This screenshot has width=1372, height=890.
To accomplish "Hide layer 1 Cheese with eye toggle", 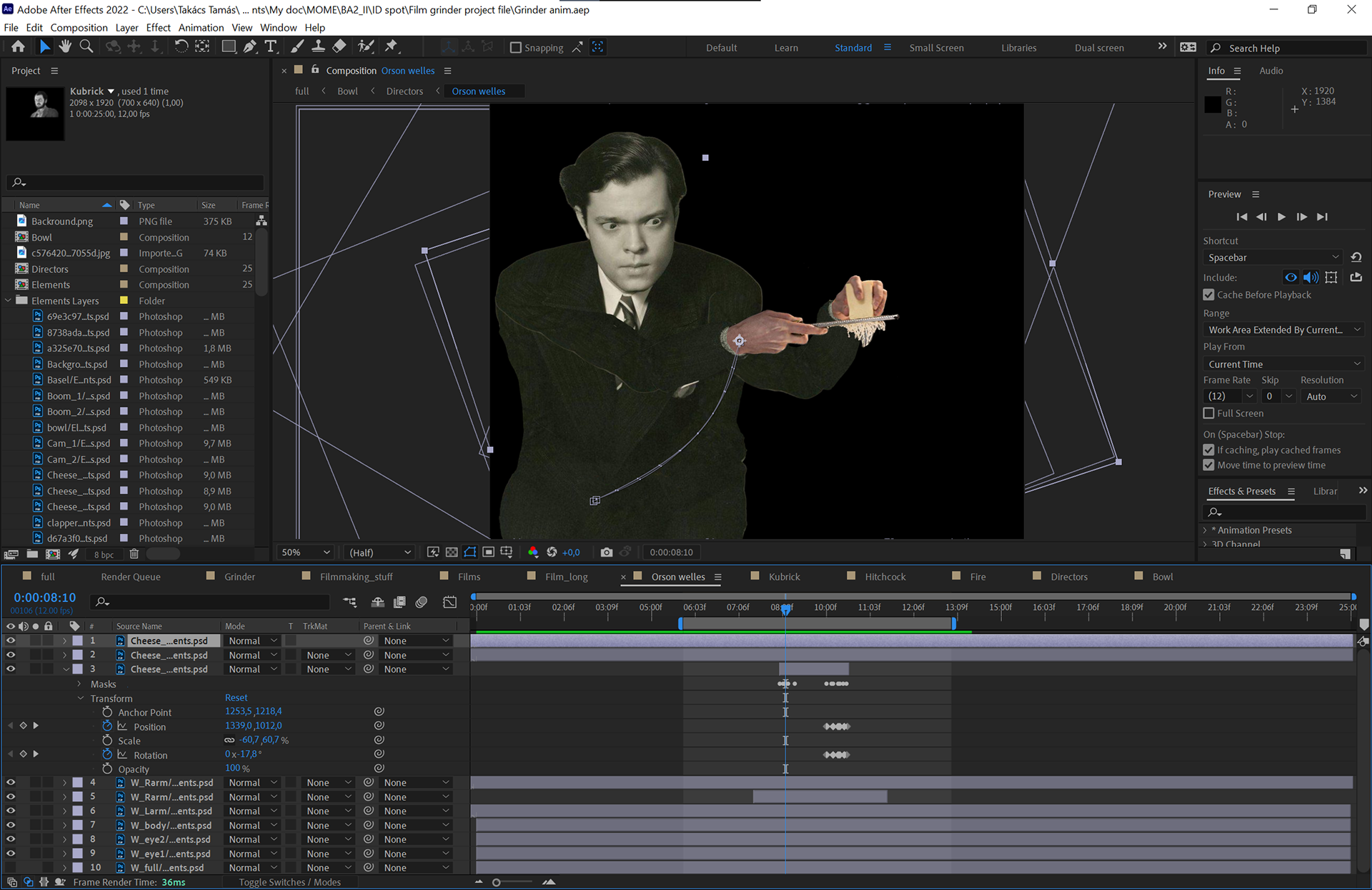I will point(10,641).
